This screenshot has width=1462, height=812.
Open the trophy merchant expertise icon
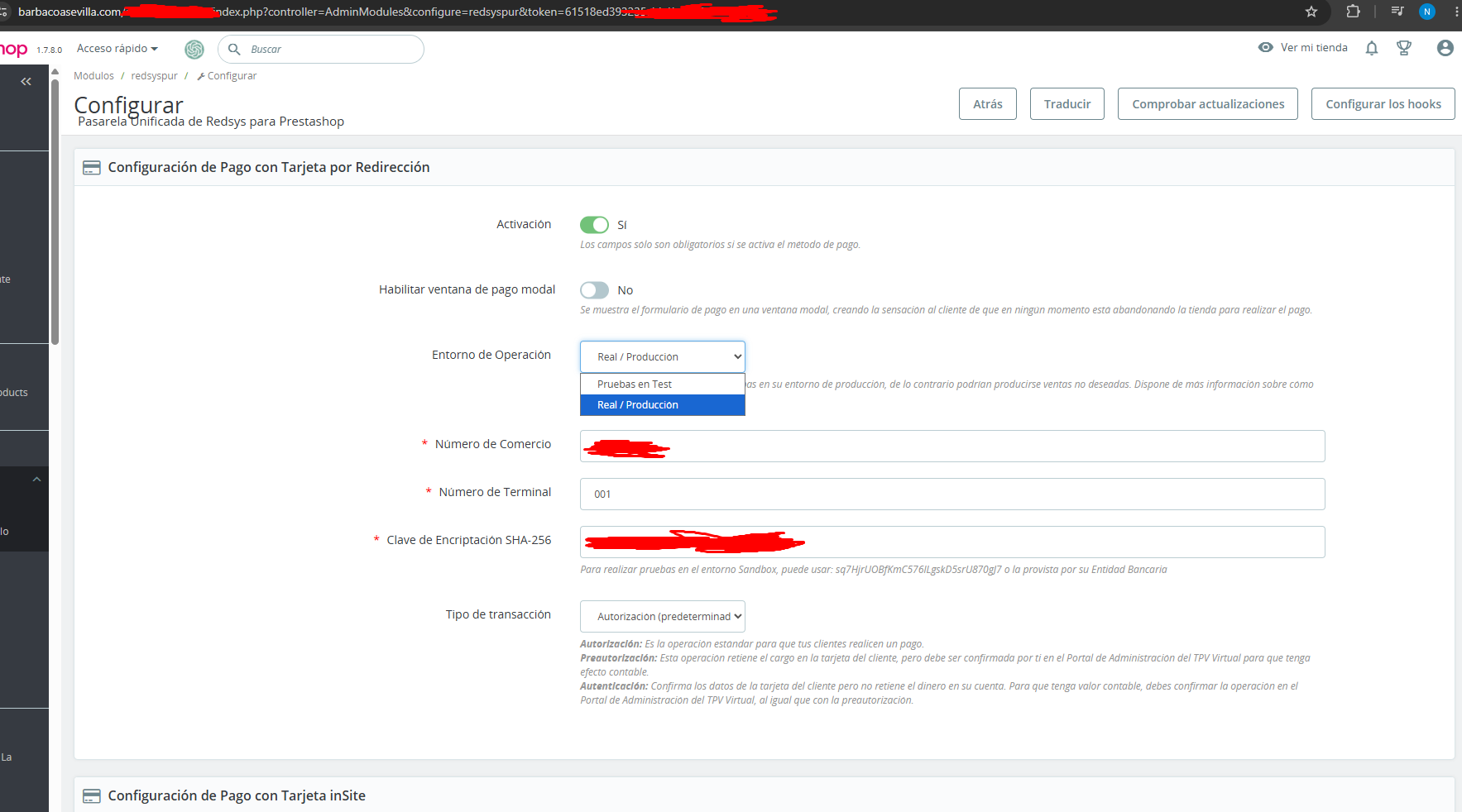1404,48
